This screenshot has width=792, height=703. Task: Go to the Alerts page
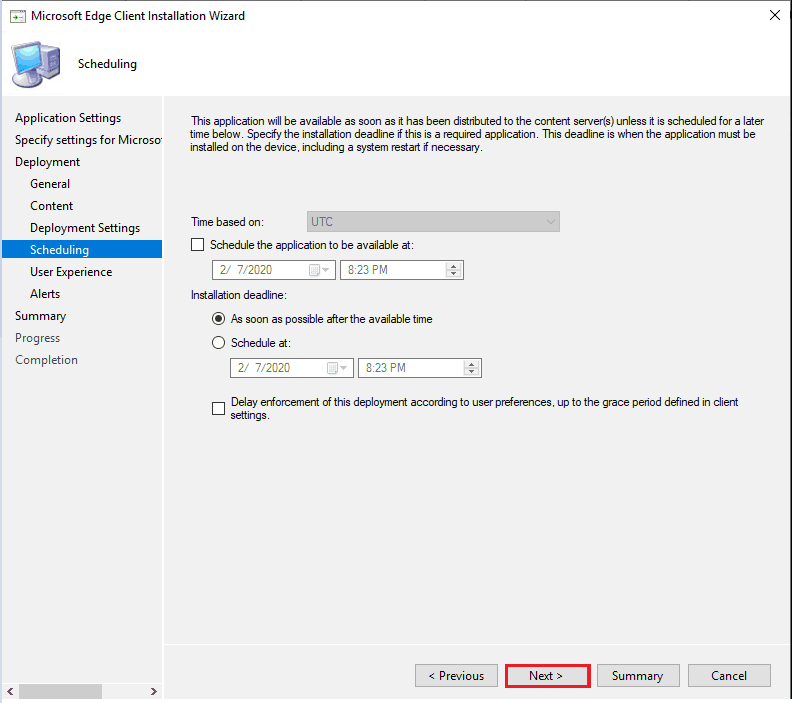pos(45,294)
